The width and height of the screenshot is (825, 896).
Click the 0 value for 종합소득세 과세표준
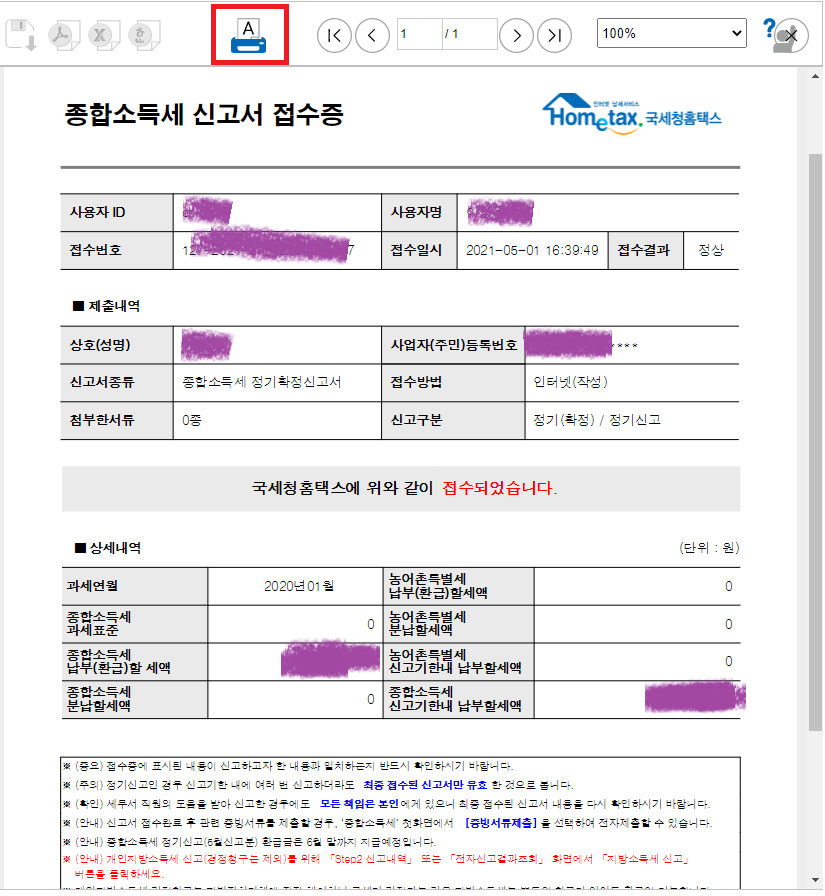point(371,625)
